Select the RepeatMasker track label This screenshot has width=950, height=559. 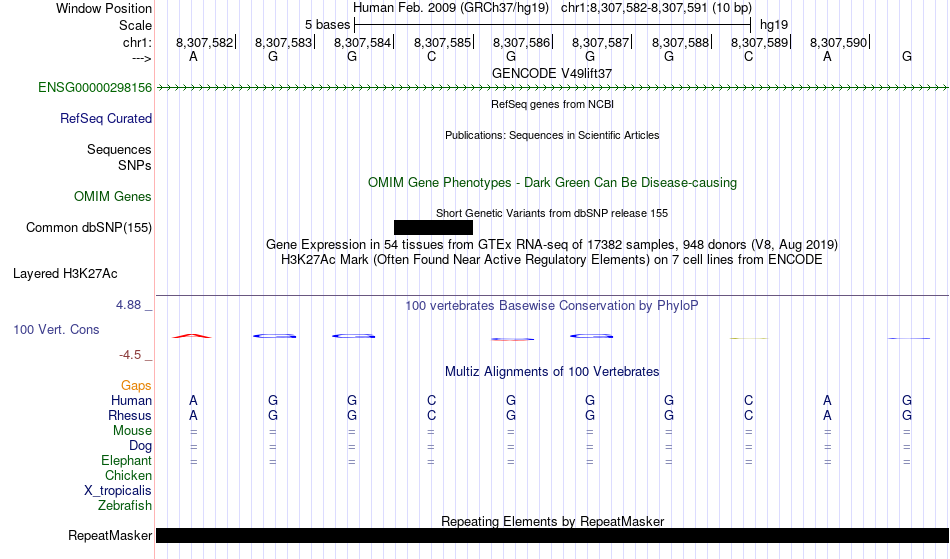(110, 536)
